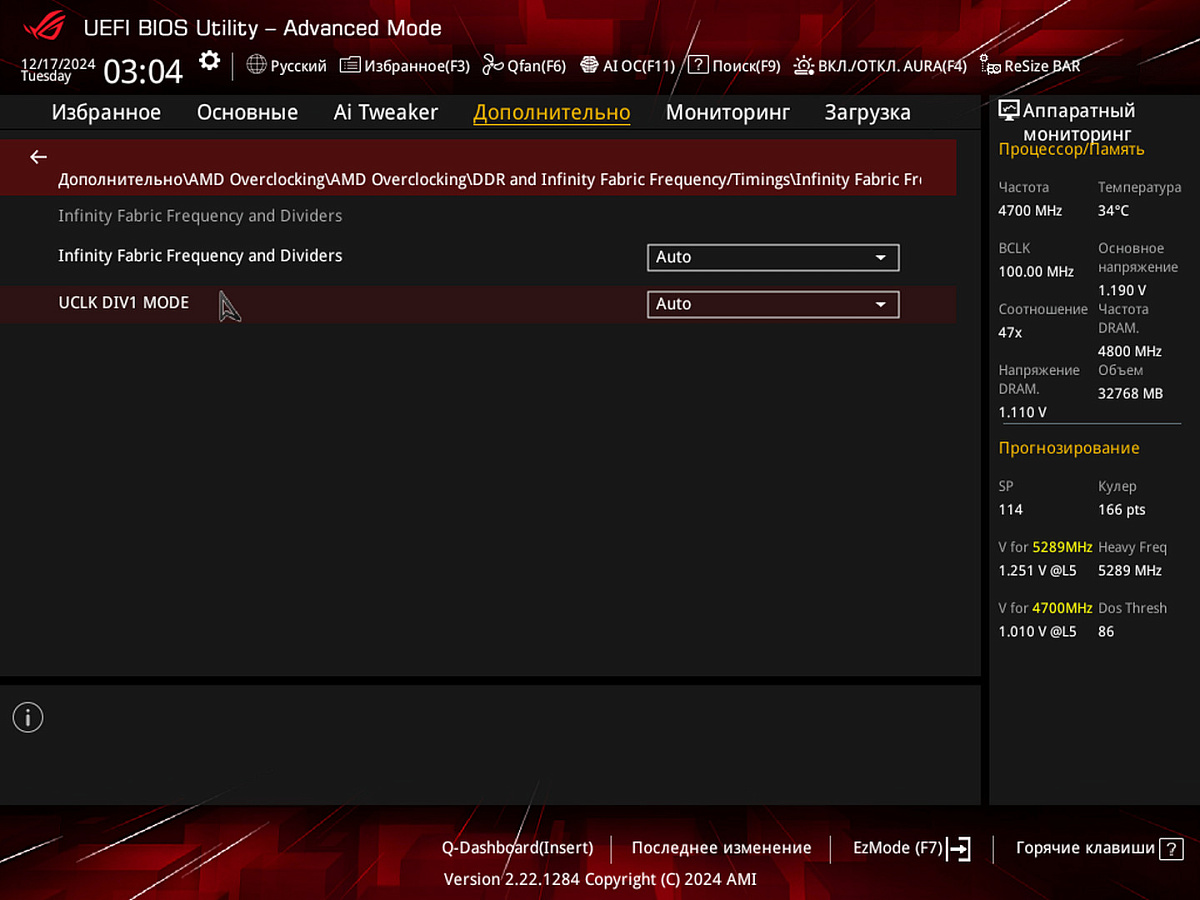Open the Infinity Fabric Frequency and Dividers dropdown
This screenshot has width=1200, height=900.
(x=773, y=257)
